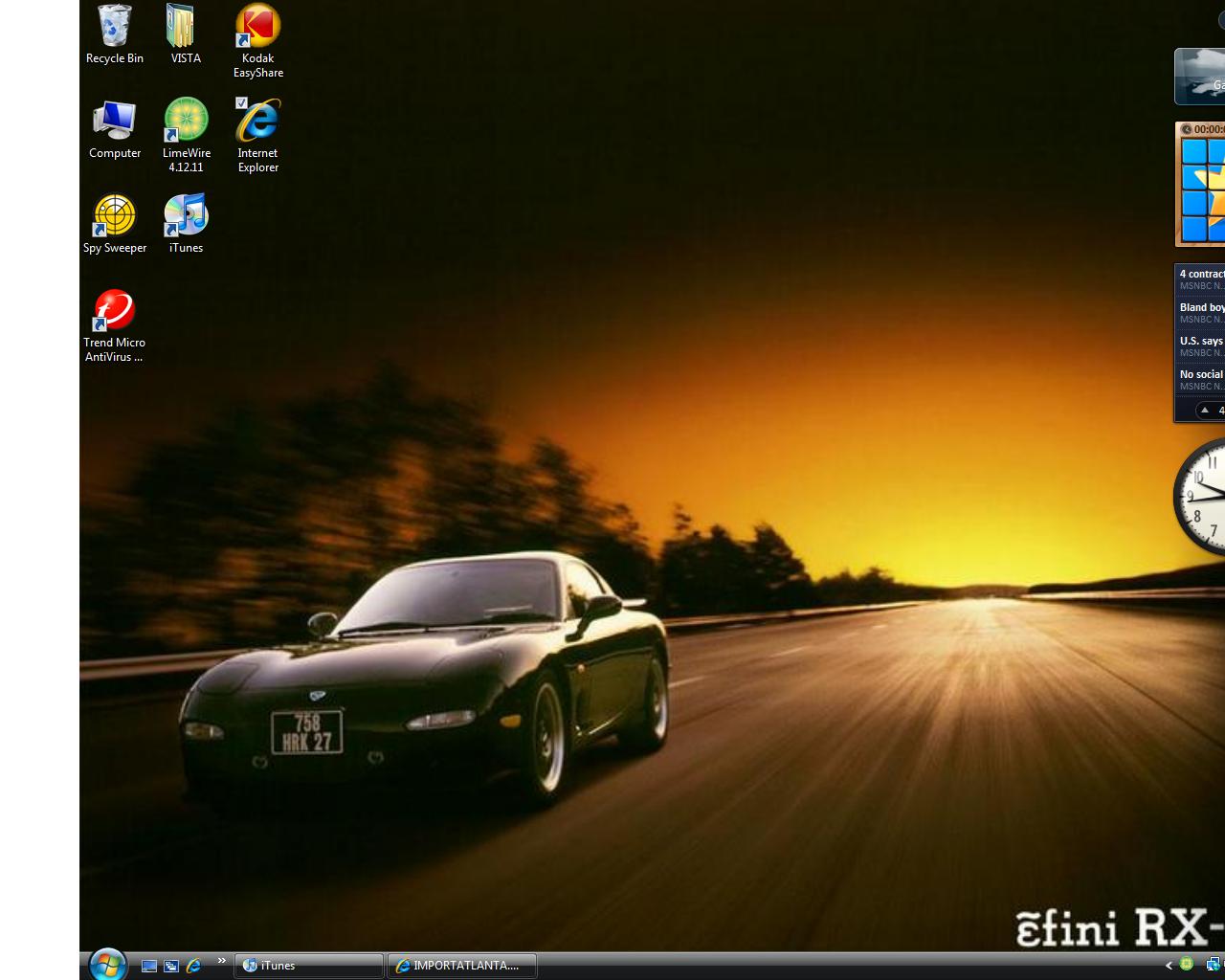1225x980 pixels.
Task: Open the Recycle Bin desktop icon
Action: pyautogui.click(x=114, y=29)
